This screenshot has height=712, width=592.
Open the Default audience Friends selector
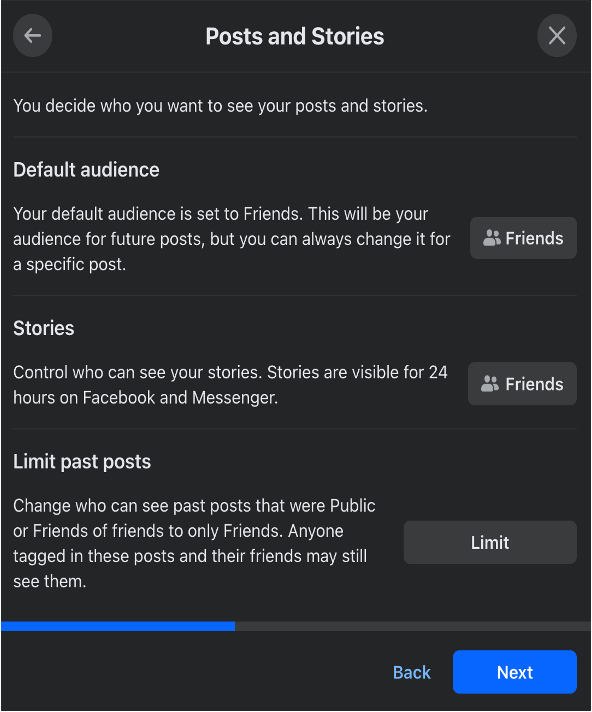pyautogui.click(x=523, y=238)
